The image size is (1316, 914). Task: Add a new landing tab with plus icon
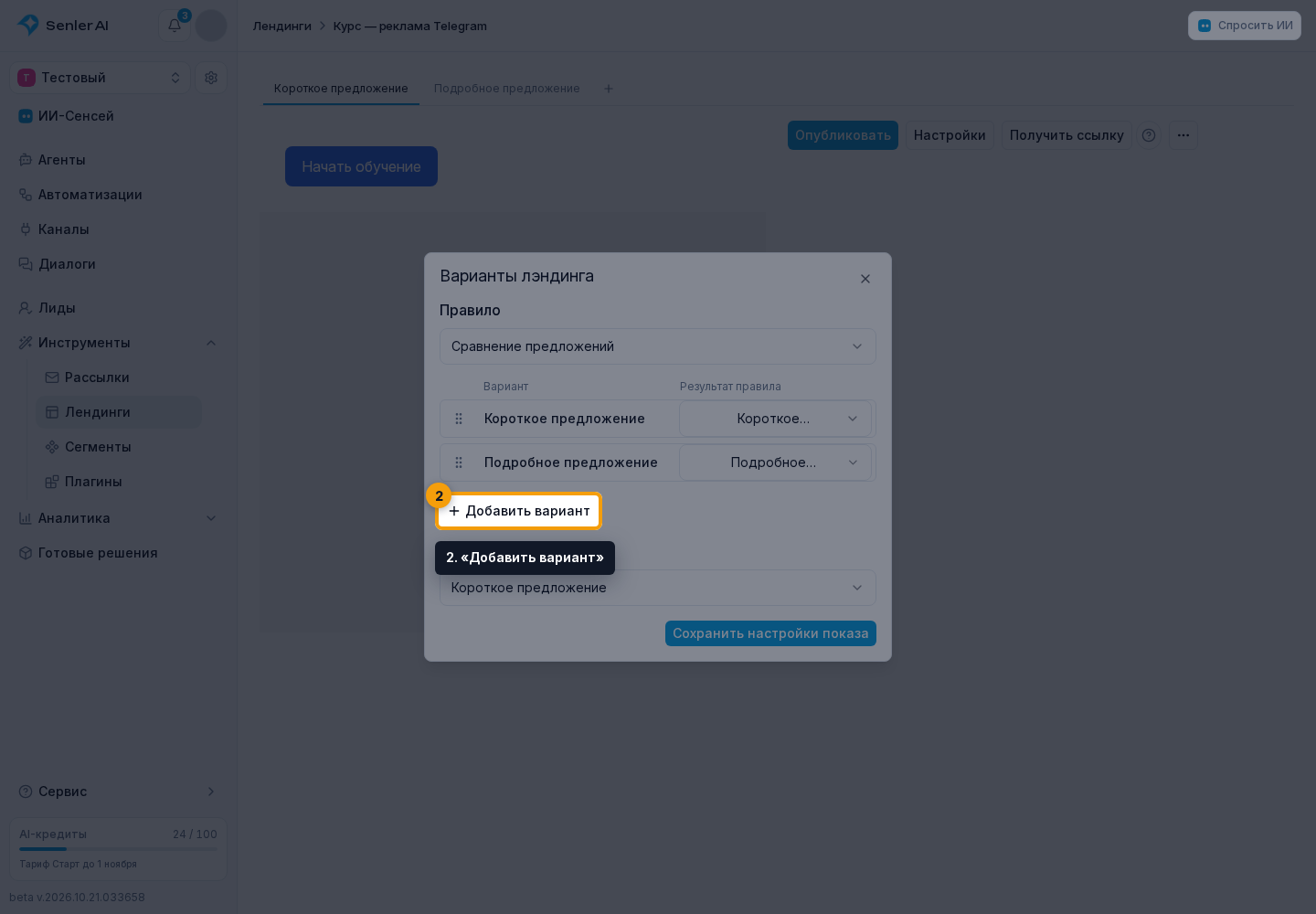(x=609, y=89)
